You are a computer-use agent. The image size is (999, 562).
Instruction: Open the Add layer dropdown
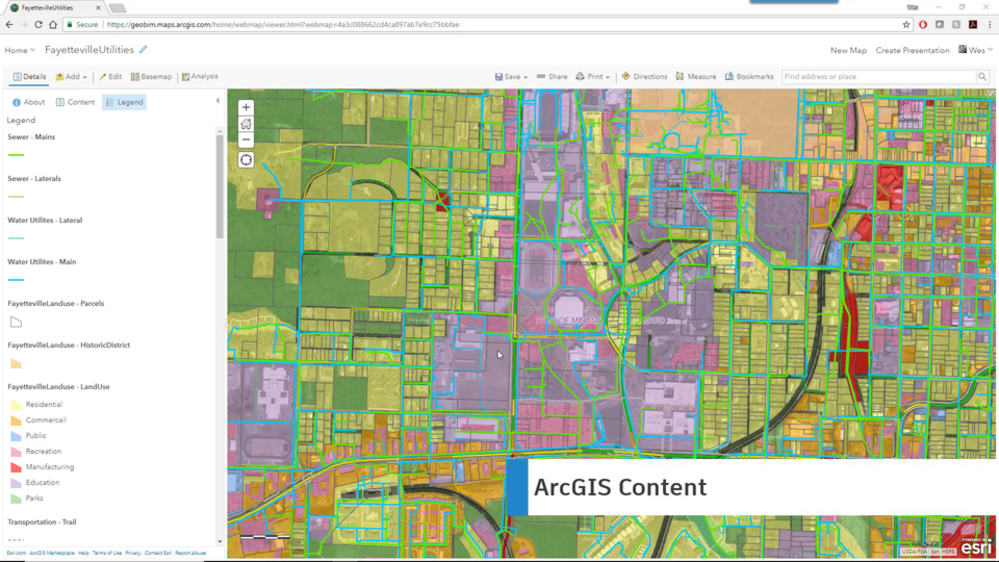click(71, 76)
